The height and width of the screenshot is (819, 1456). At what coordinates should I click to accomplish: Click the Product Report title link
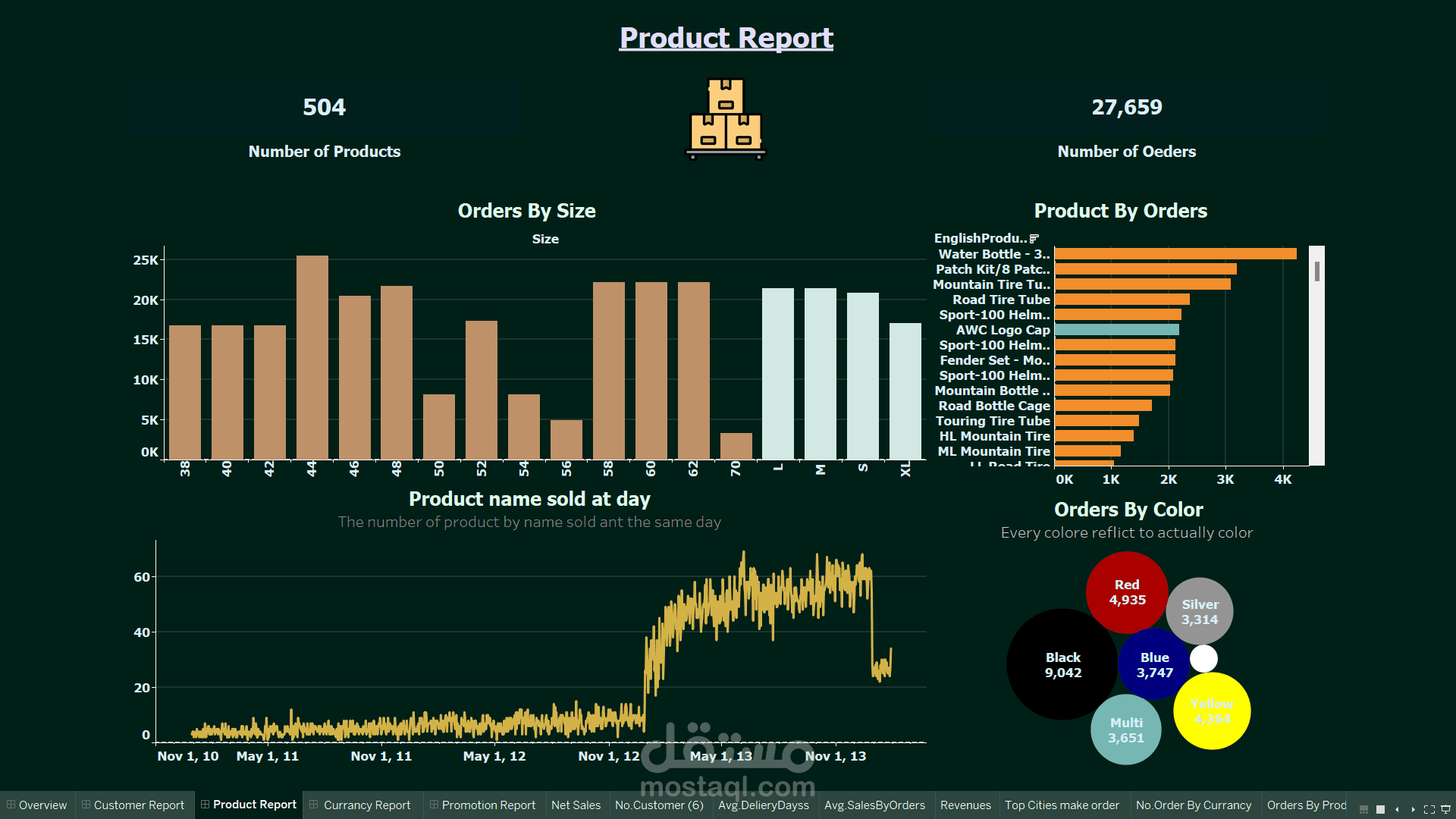726,38
